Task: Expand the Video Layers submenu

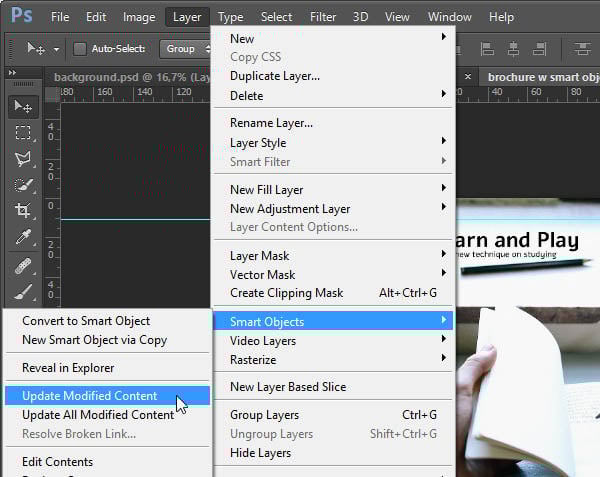Action: click(x=333, y=340)
